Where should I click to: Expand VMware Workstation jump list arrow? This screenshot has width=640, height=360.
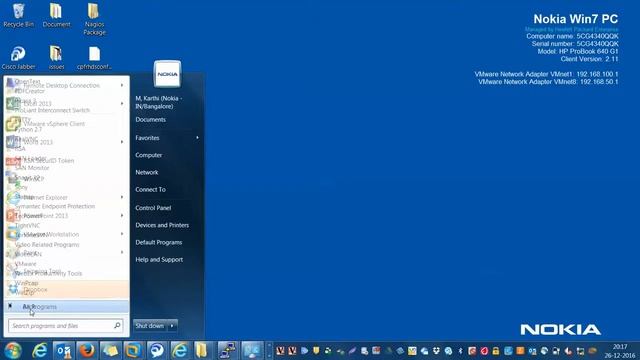point(122,234)
